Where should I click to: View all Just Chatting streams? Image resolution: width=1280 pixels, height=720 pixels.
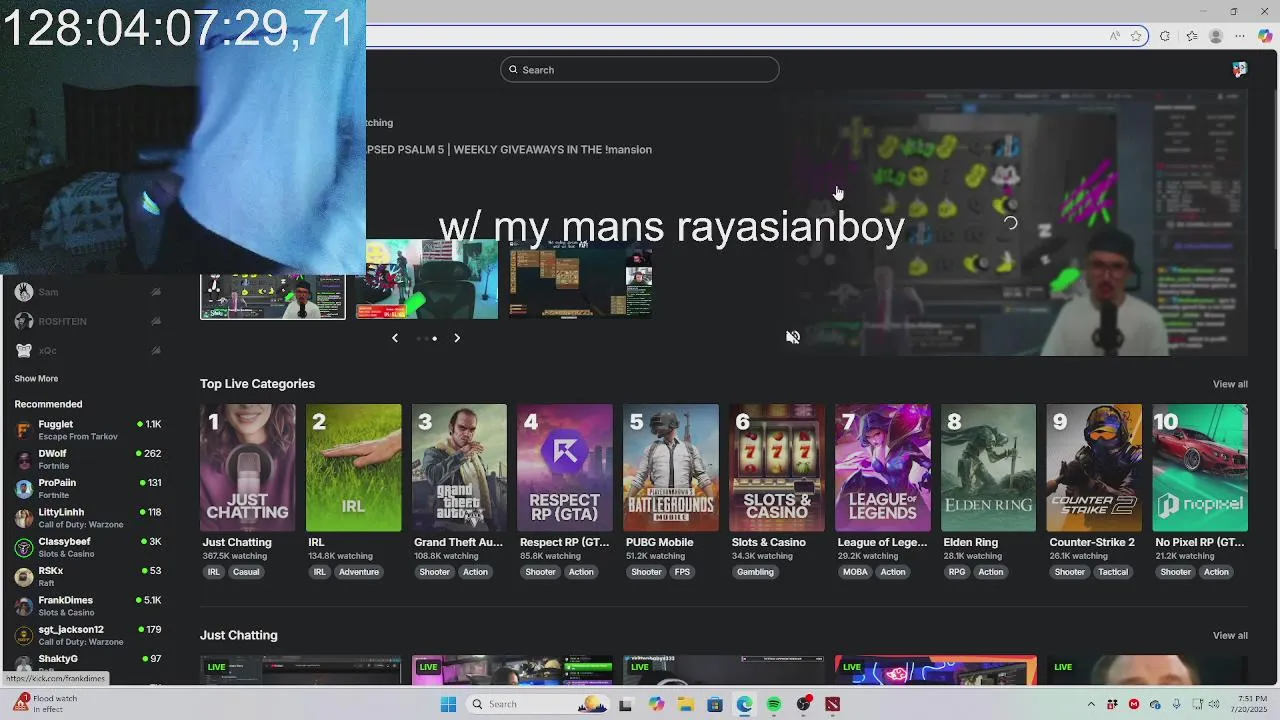tap(1230, 635)
